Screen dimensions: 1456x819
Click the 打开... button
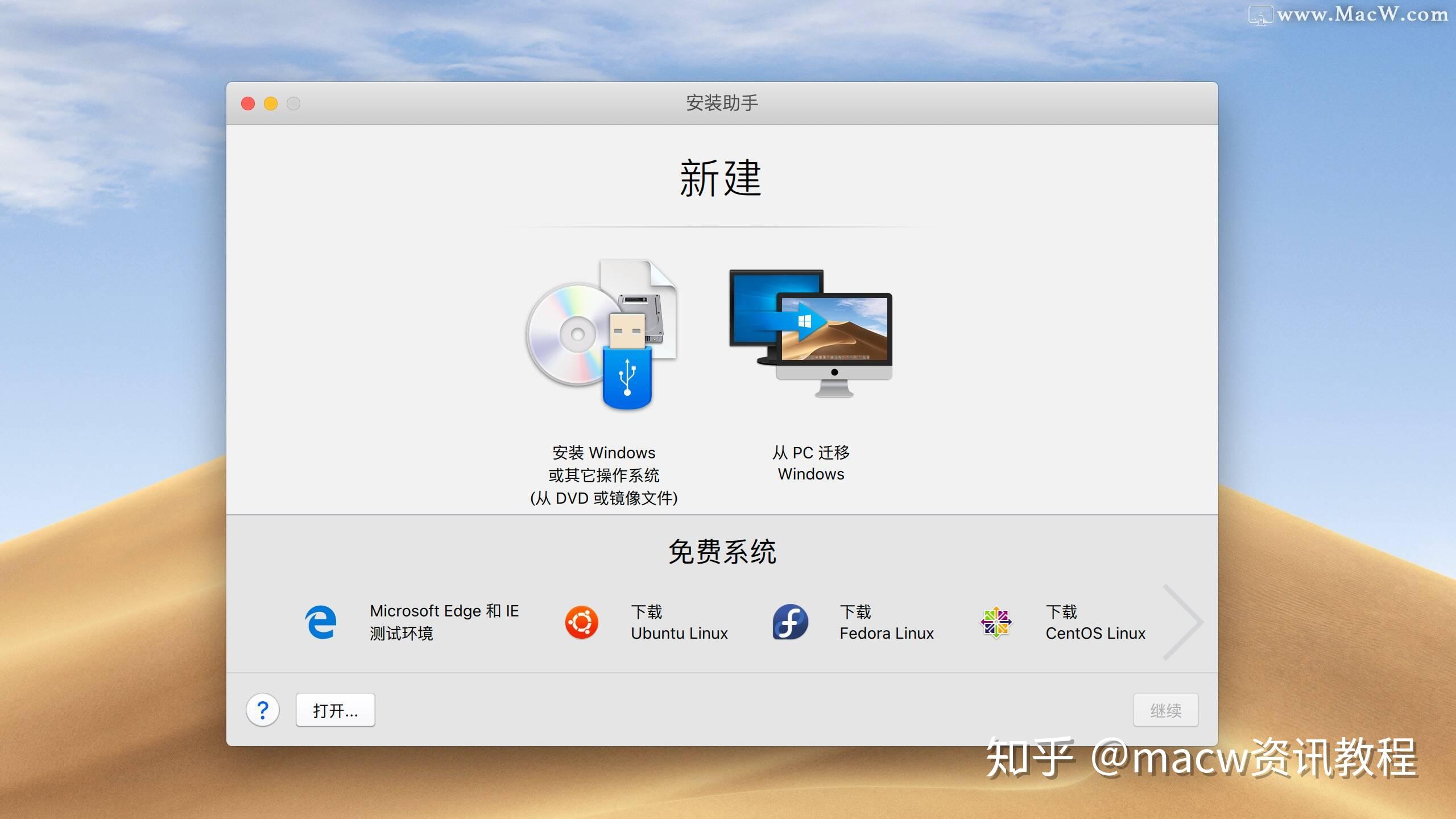click(335, 710)
